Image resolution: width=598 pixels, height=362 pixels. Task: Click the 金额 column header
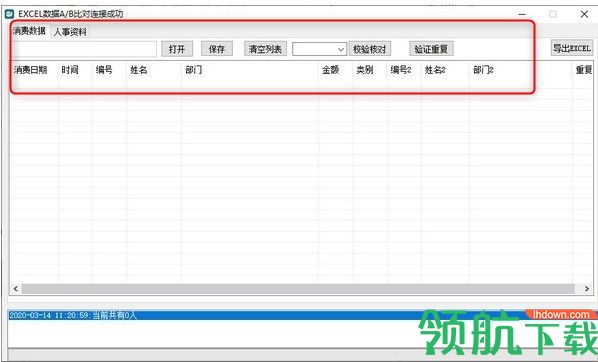(x=336, y=70)
